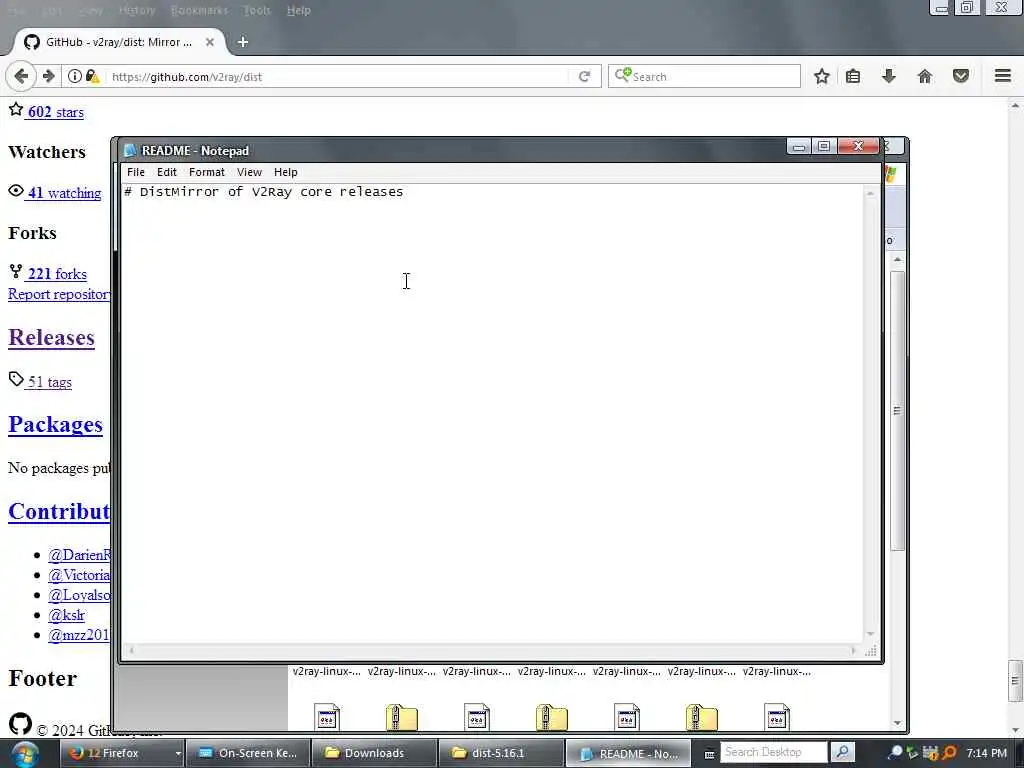
Task: Open Pocket icon in toolbar
Action: [961, 76]
